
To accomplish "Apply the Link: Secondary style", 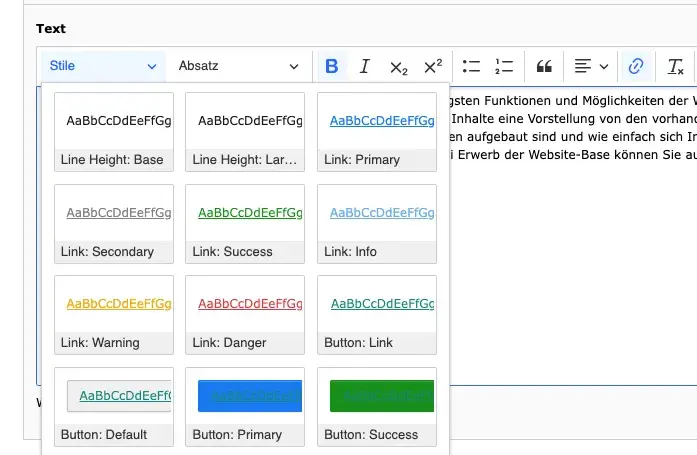I will click(x=114, y=223).
